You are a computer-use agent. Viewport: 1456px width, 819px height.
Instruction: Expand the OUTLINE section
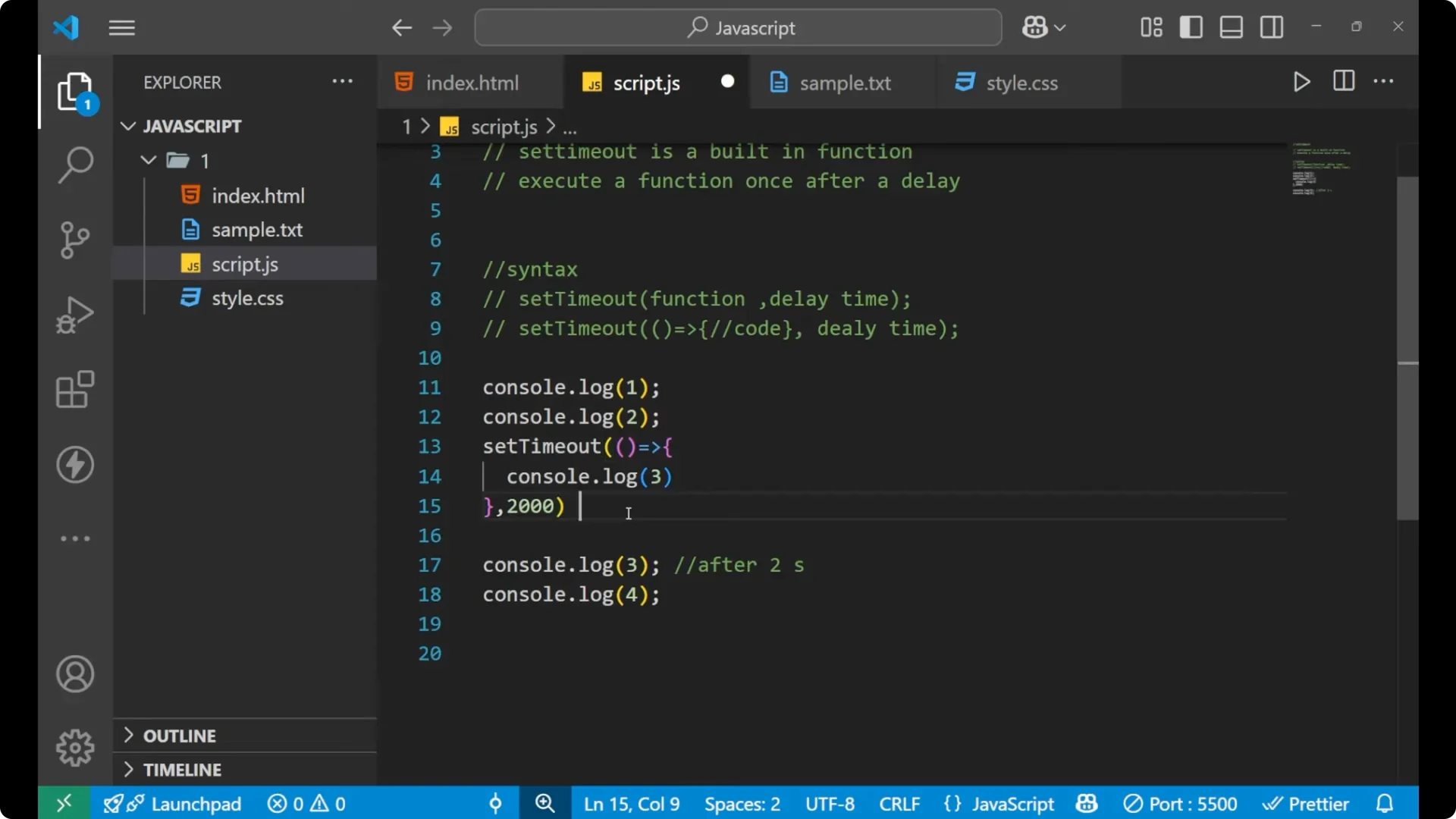point(180,735)
